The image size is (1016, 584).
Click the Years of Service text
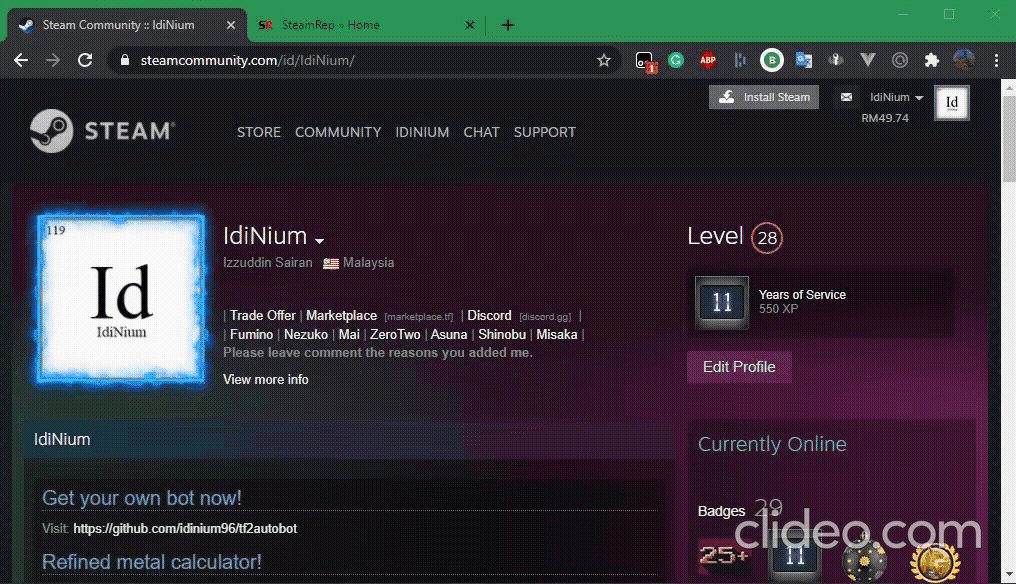[802, 294]
